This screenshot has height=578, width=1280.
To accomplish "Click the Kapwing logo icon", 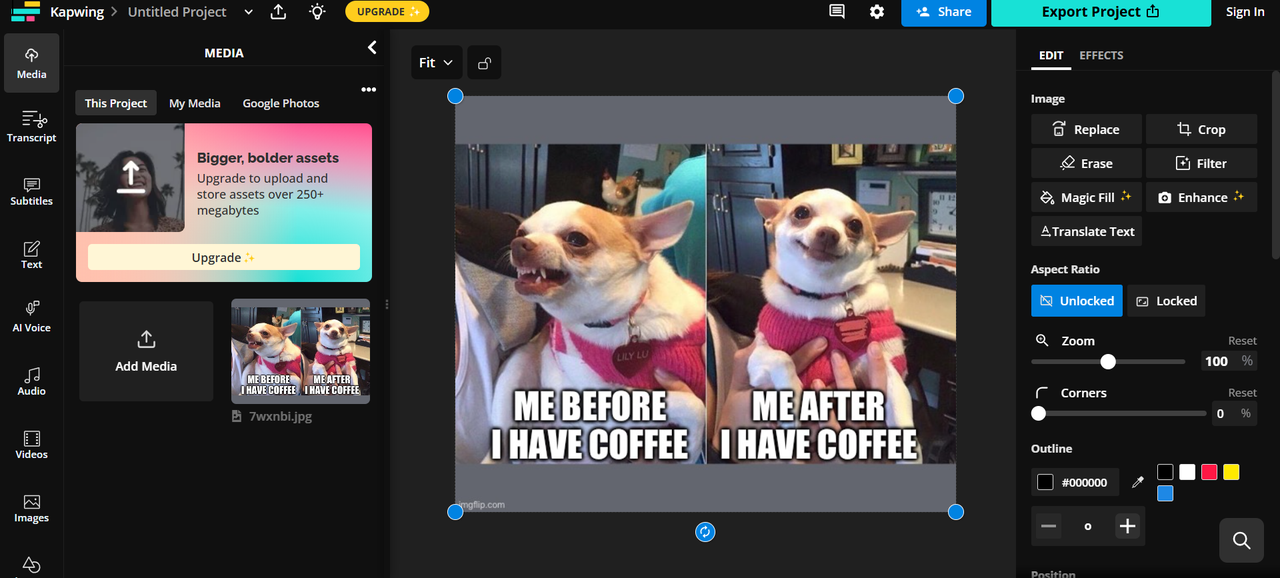I will click(x=25, y=12).
